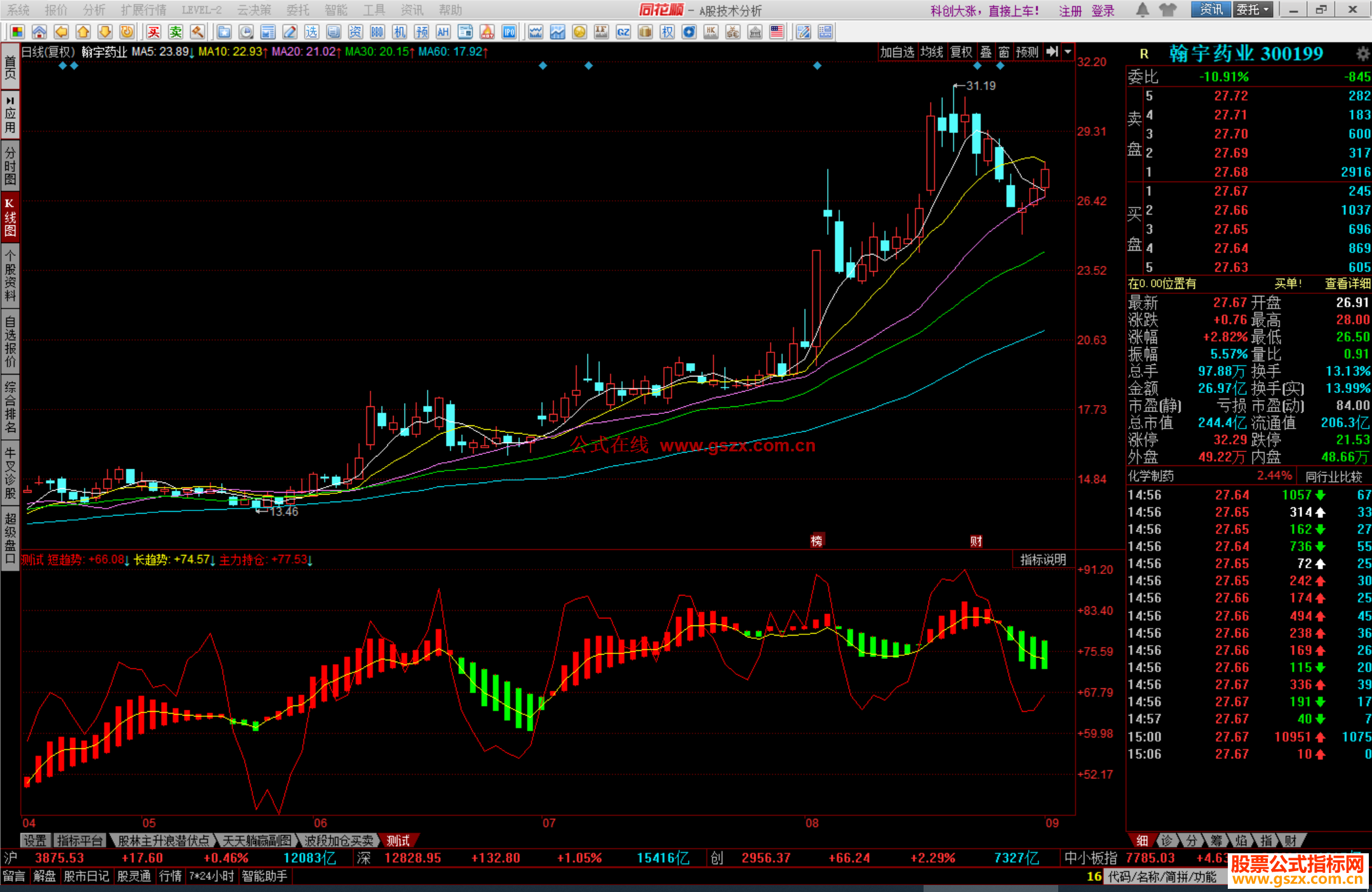This screenshot has width=1372, height=892.
Task: Click the notification bell icon in title bar
Action: [1142, 10]
